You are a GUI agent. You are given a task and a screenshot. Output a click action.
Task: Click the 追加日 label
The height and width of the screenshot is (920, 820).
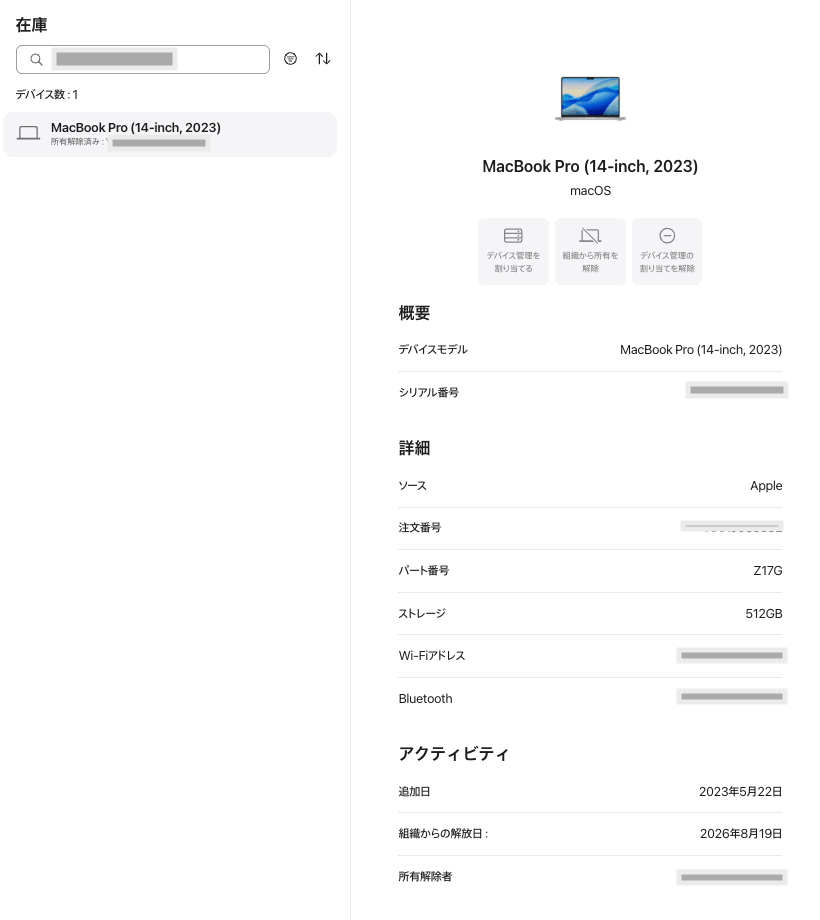tap(414, 792)
